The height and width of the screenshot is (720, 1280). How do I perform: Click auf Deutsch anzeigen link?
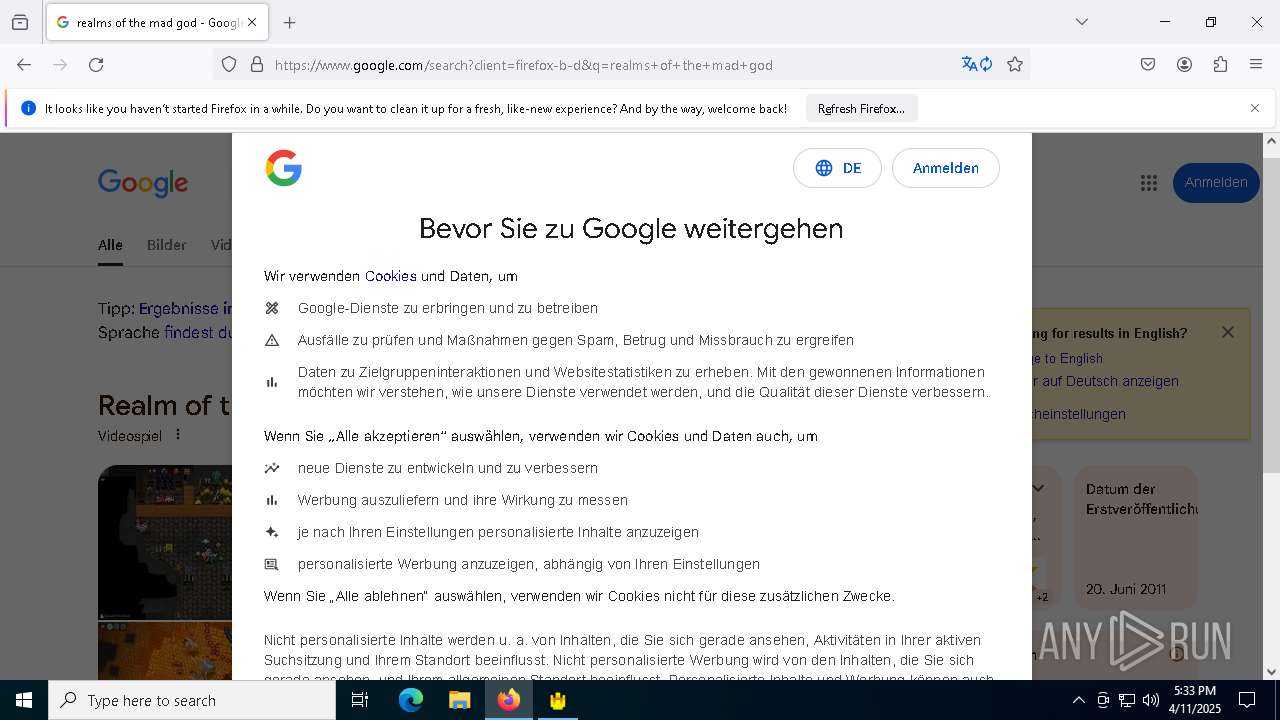pyautogui.click(x=1105, y=381)
